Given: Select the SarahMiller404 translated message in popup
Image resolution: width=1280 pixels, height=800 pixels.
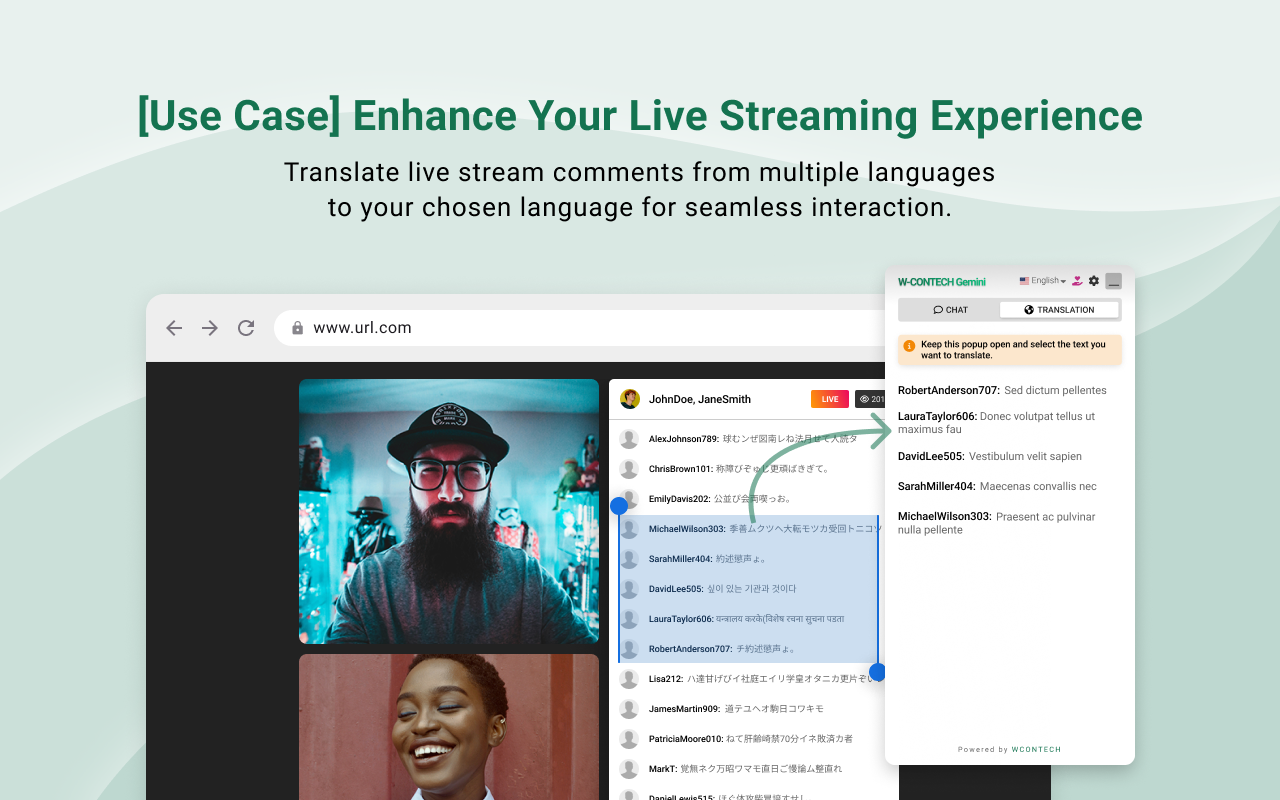Looking at the screenshot, I should [x=997, y=486].
